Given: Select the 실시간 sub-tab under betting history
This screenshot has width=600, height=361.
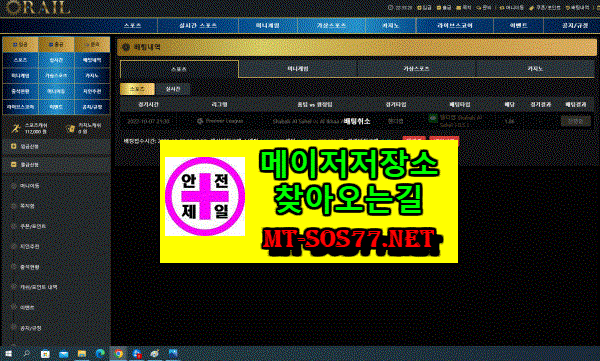Looking at the screenshot, I should point(173,89).
